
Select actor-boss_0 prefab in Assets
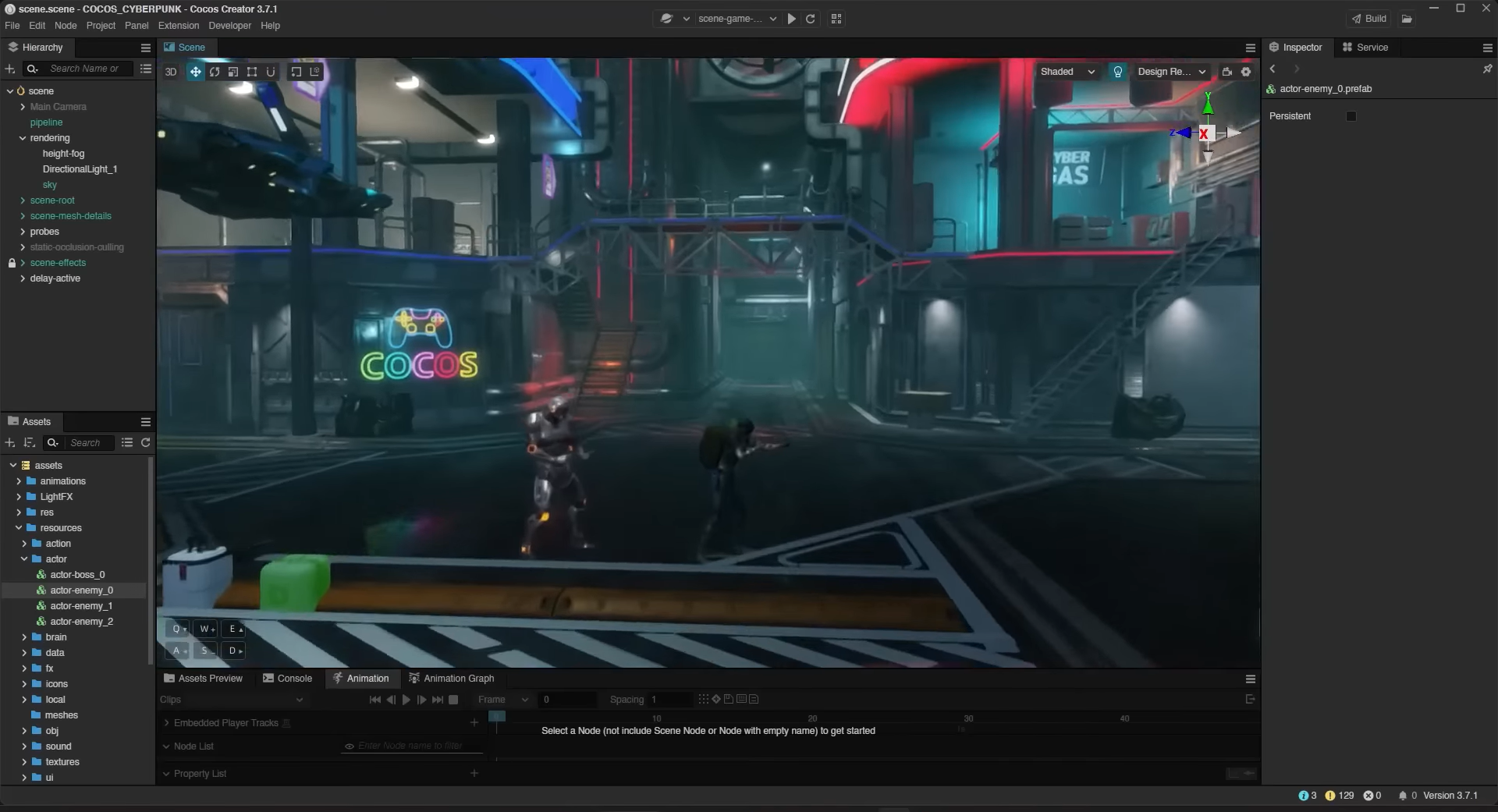[77, 575]
